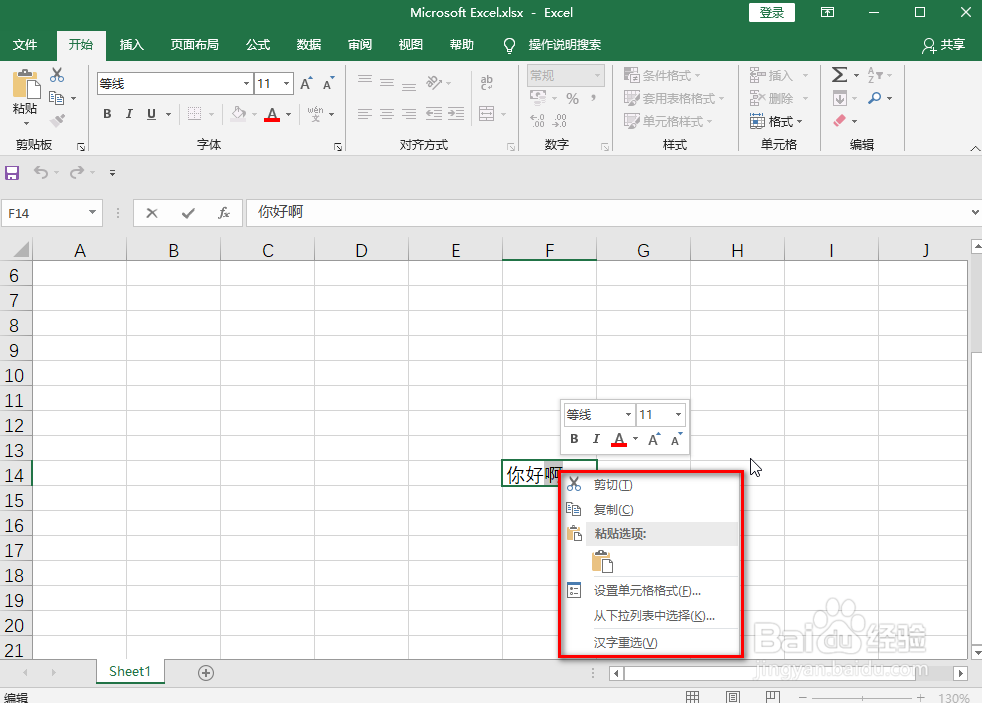The width and height of the screenshot is (982, 703).
Task: Toggle center horizontal alignment in ribbon
Action: tap(387, 113)
